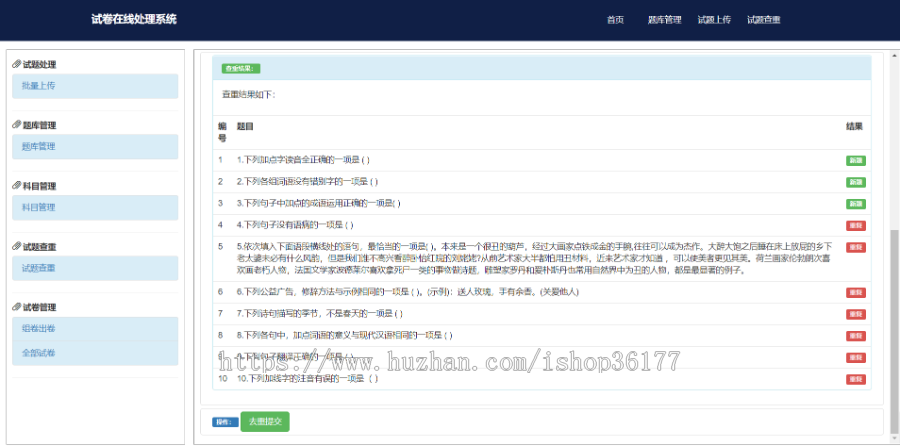The width and height of the screenshot is (900, 446).
Task: Select the row text 8.下列各句中，加点词语的意义
Action: 345,335
